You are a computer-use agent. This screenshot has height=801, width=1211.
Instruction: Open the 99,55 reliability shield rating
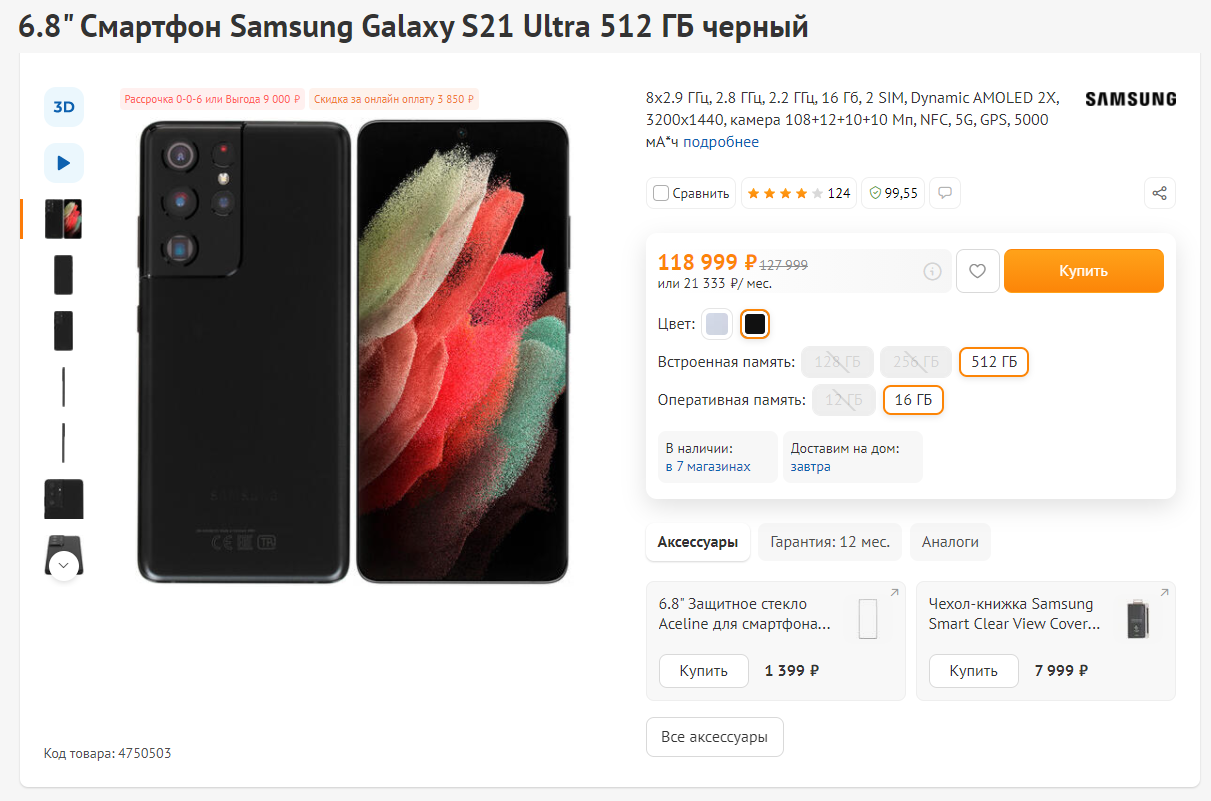click(893, 193)
